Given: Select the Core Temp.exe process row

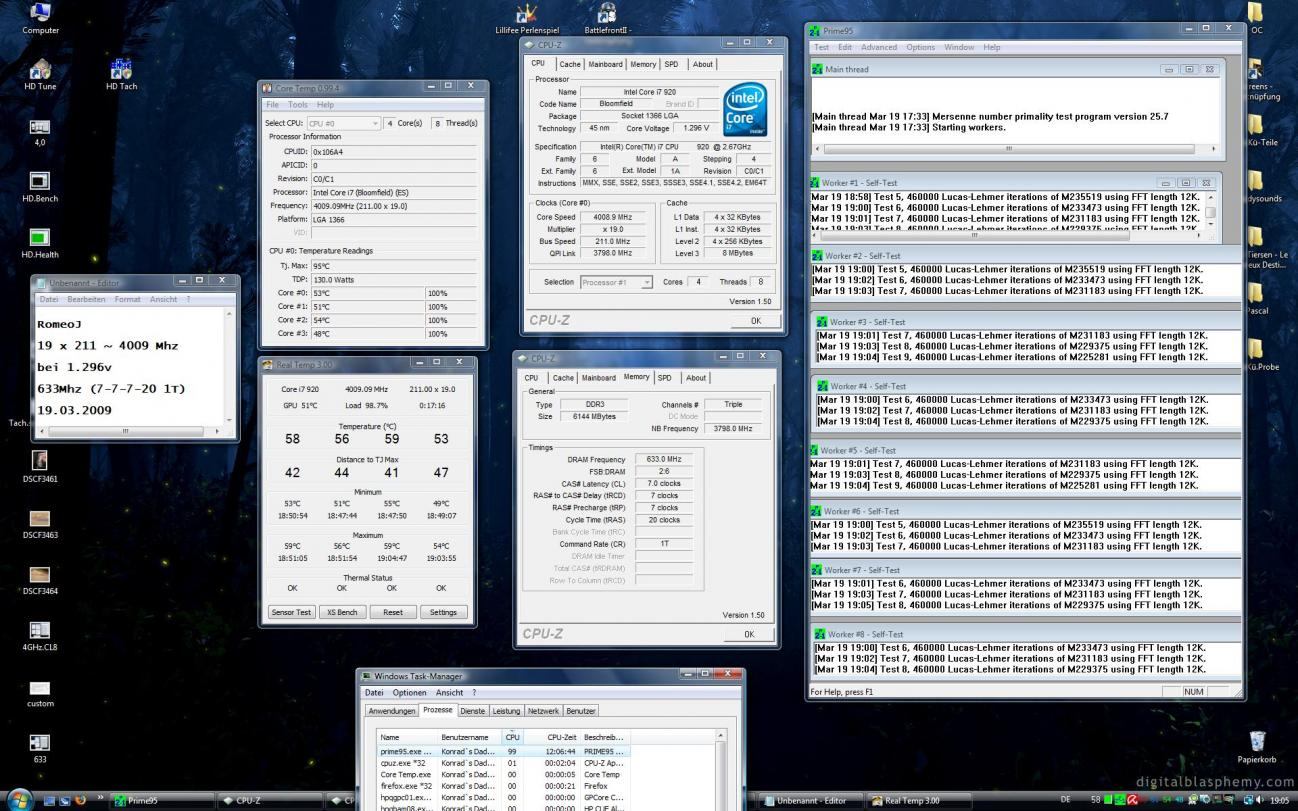Looking at the screenshot, I should 503,775.
